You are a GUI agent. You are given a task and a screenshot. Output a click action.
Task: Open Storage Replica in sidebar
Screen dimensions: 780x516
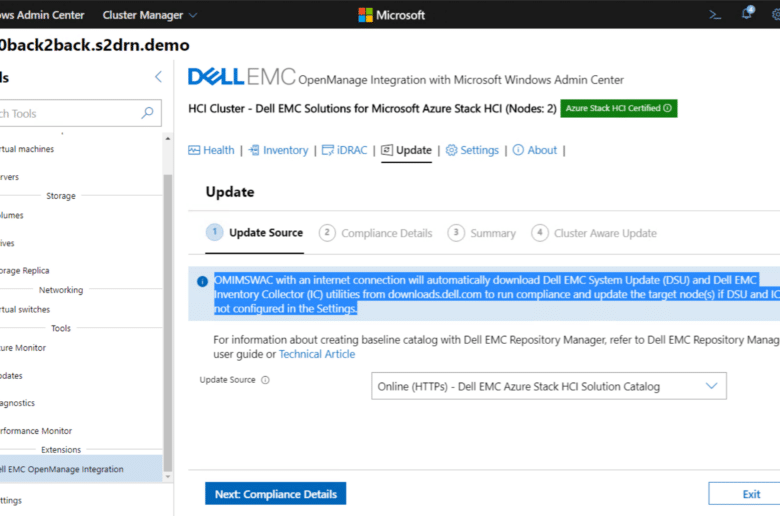point(24,271)
